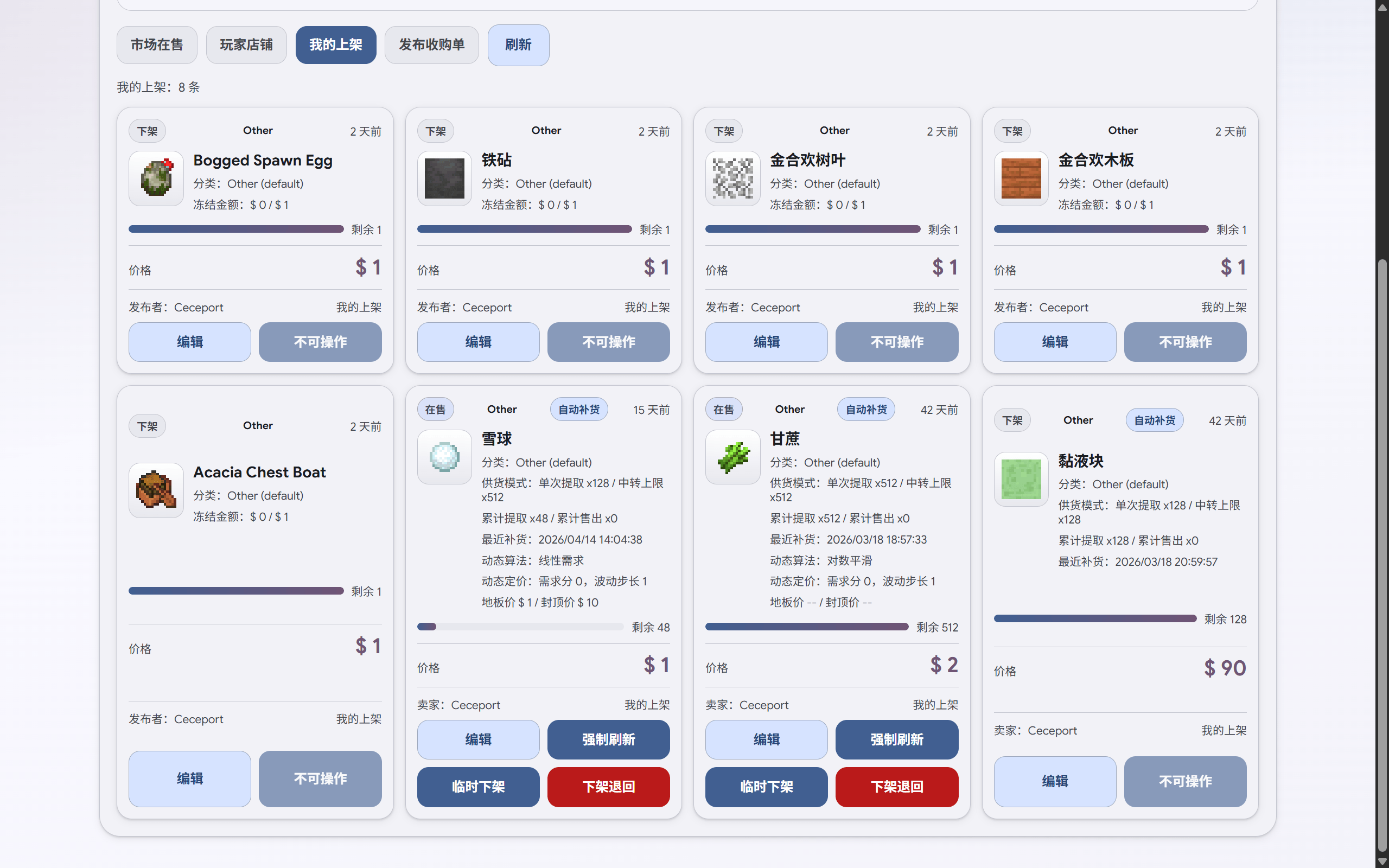Image resolution: width=1389 pixels, height=868 pixels.
Task: Edit the 金合欢树叶 listing
Action: 766,342
